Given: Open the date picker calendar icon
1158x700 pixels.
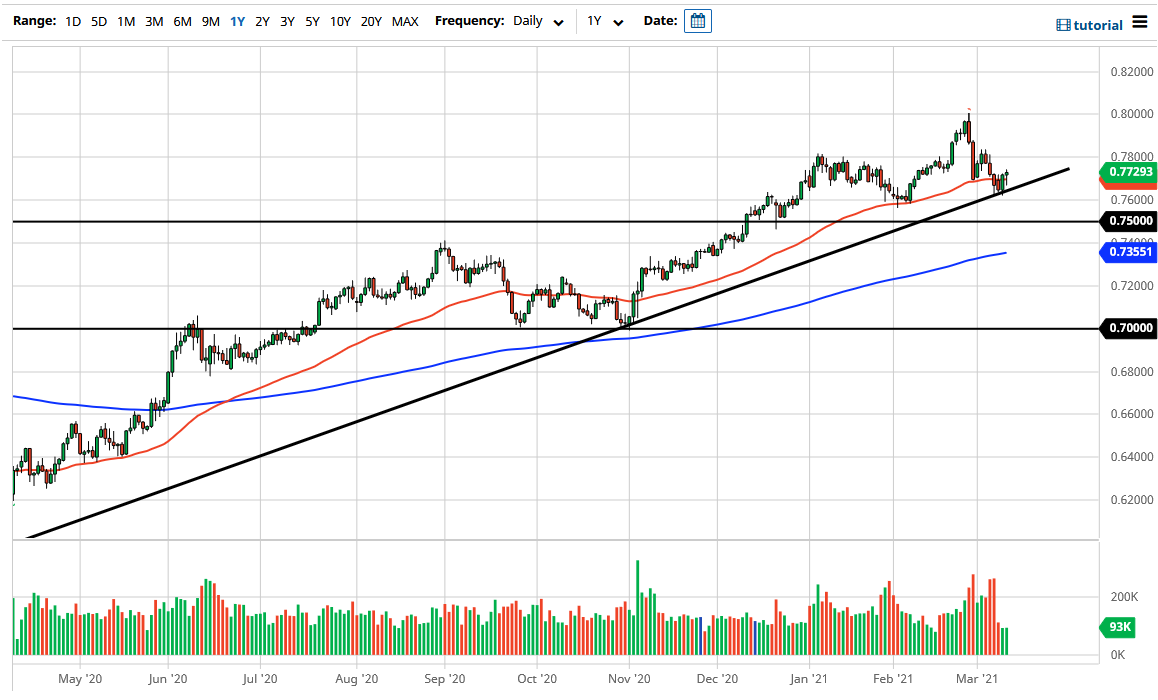Looking at the screenshot, I should 697,20.
